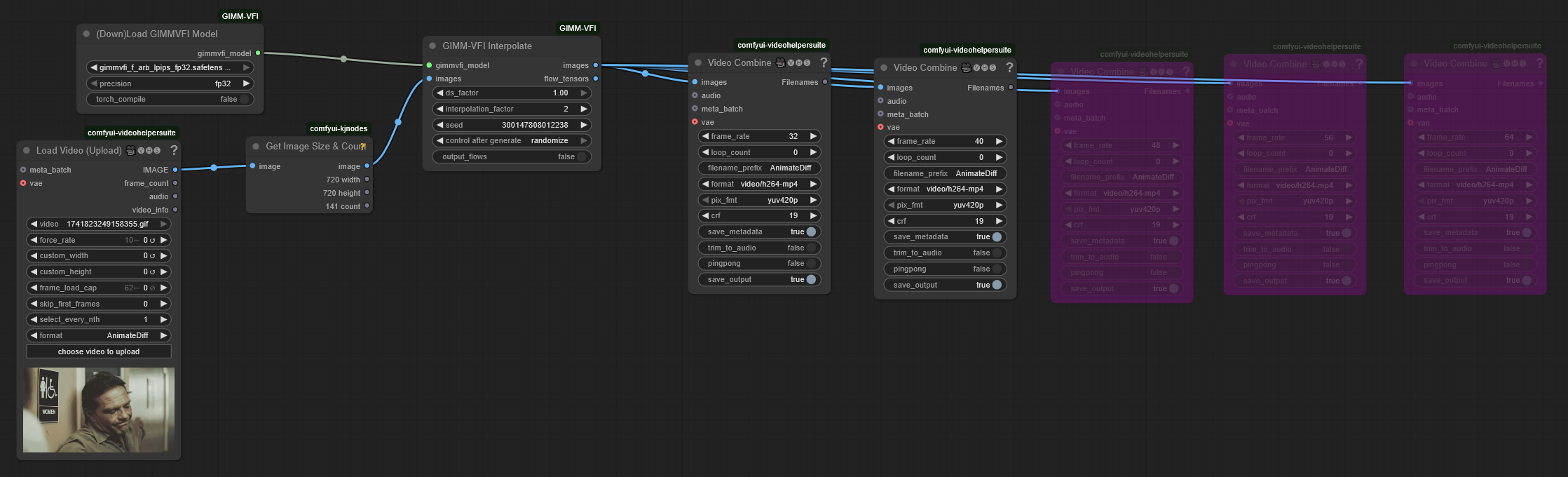Increase frame_rate 32 with its right arrow
This screenshot has height=477, width=1568.
pyautogui.click(x=813, y=136)
